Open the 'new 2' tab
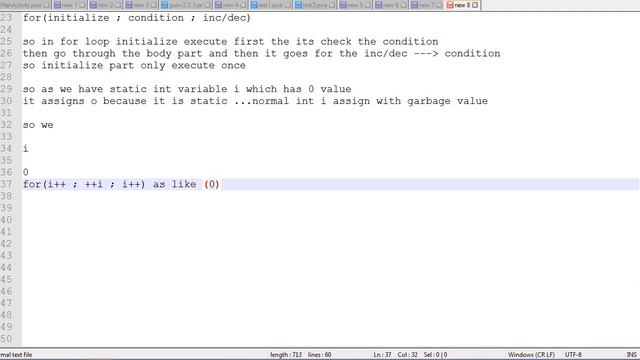The height and width of the screenshot is (360, 640). coord(105,5)
